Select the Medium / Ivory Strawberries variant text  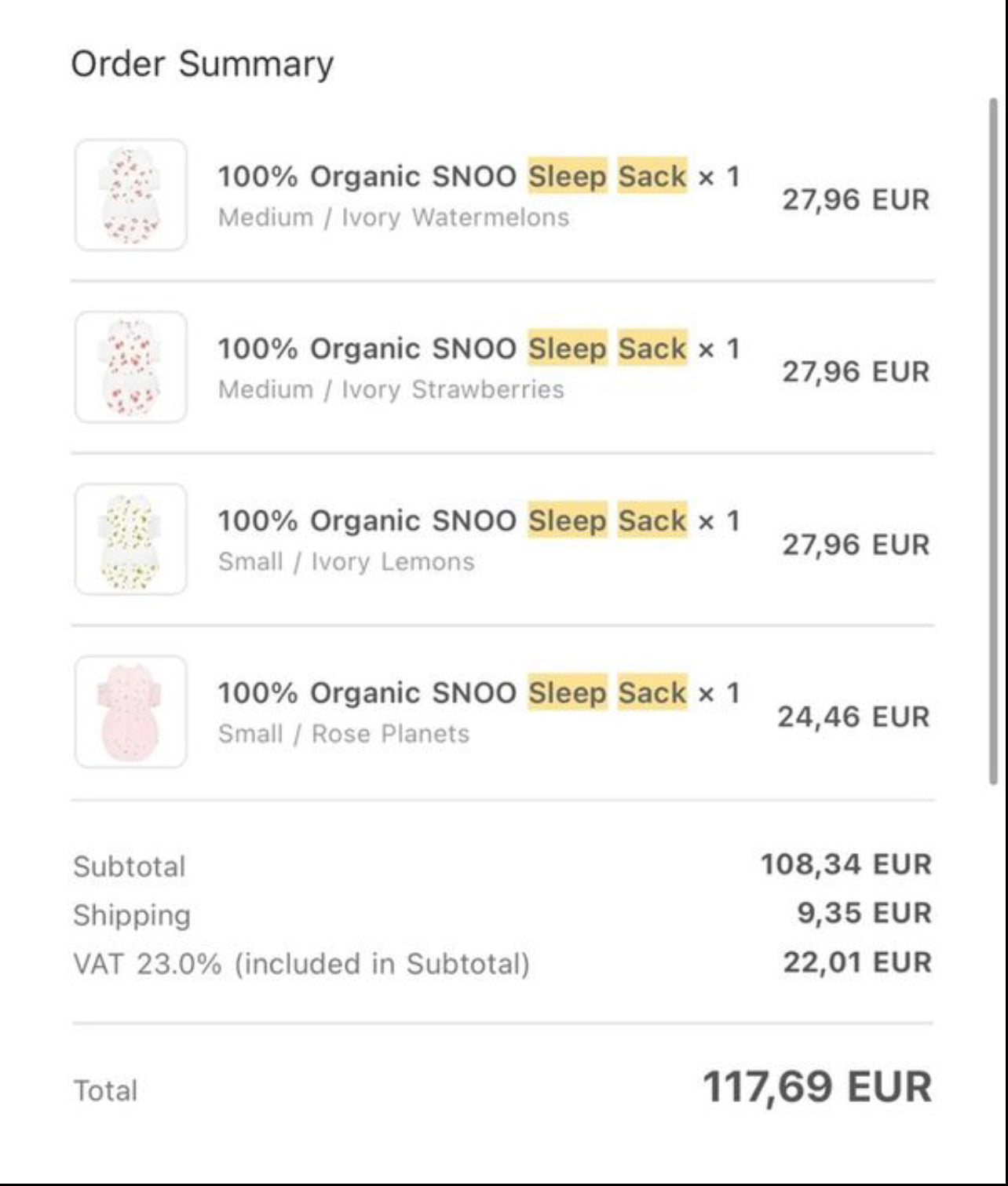coord(391,389)
